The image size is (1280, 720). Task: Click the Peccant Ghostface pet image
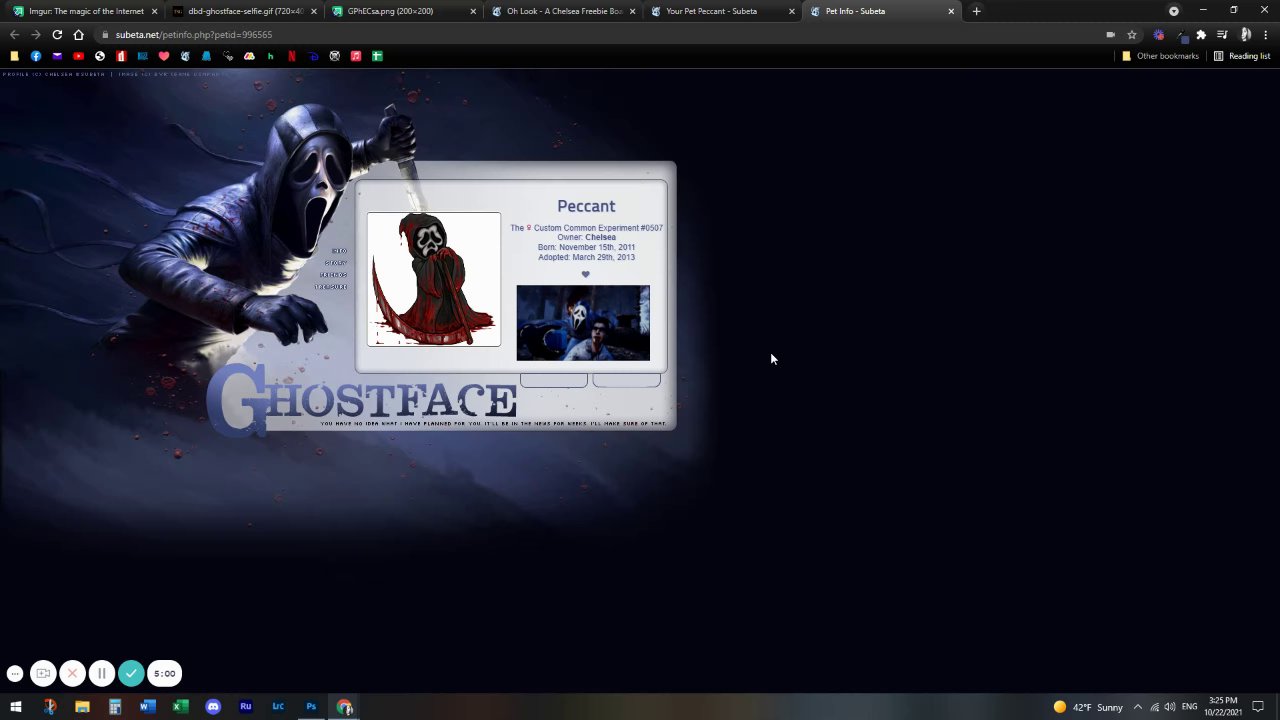(433, 279)
